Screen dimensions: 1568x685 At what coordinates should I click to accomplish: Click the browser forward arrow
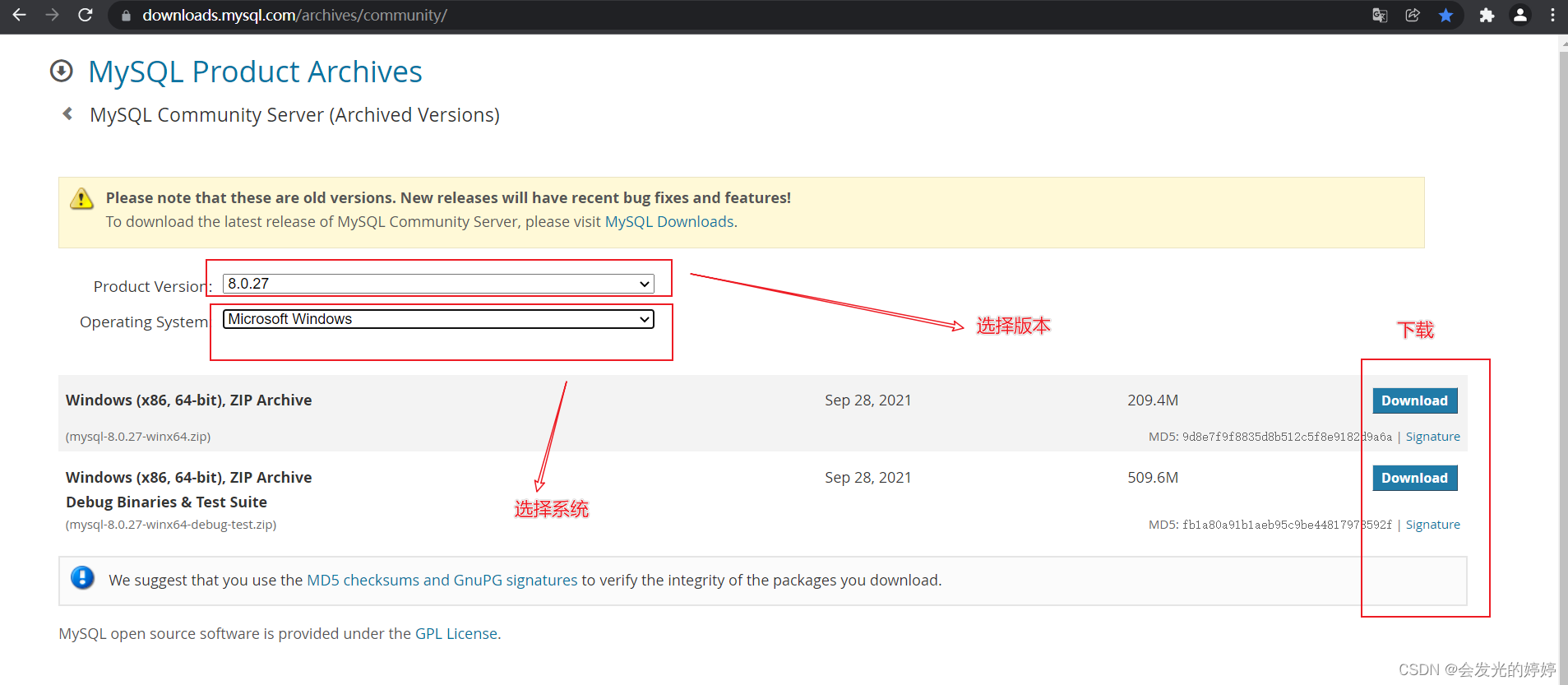tap(52, 15)
